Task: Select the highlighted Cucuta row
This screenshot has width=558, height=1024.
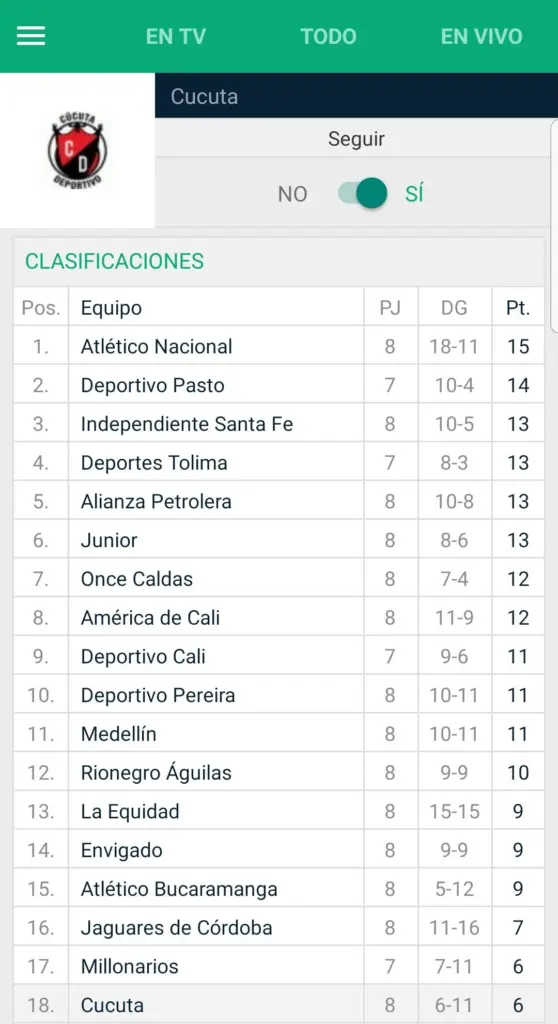Action: click(279, 1004)
